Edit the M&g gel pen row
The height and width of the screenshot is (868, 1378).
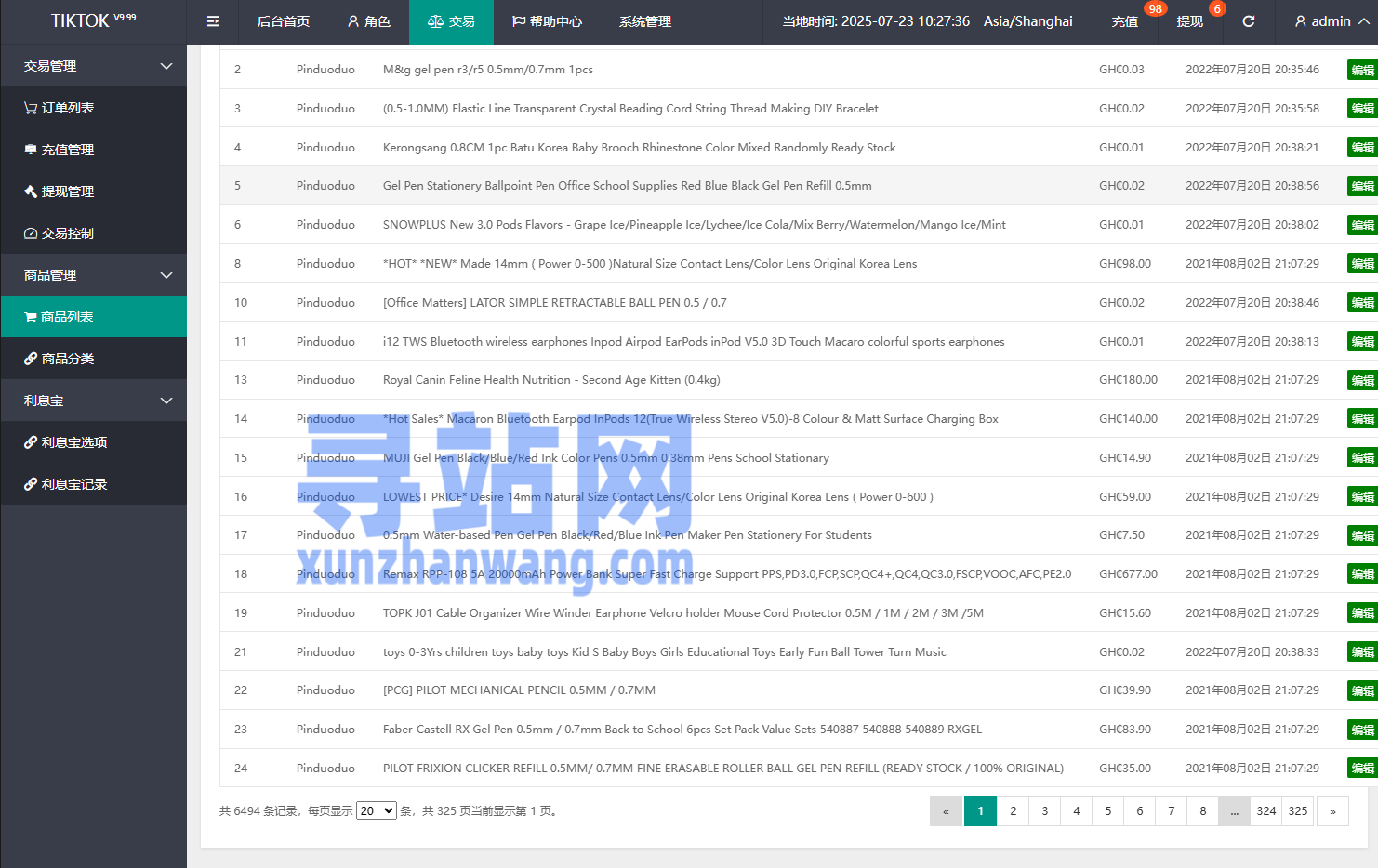tap(1362, 70)
